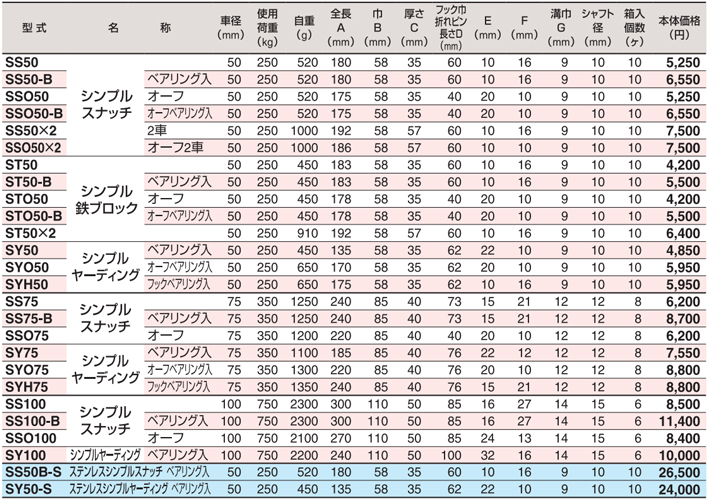The image size is (708, 500).
Task: Click the 全長A column header
Action: 341,28
